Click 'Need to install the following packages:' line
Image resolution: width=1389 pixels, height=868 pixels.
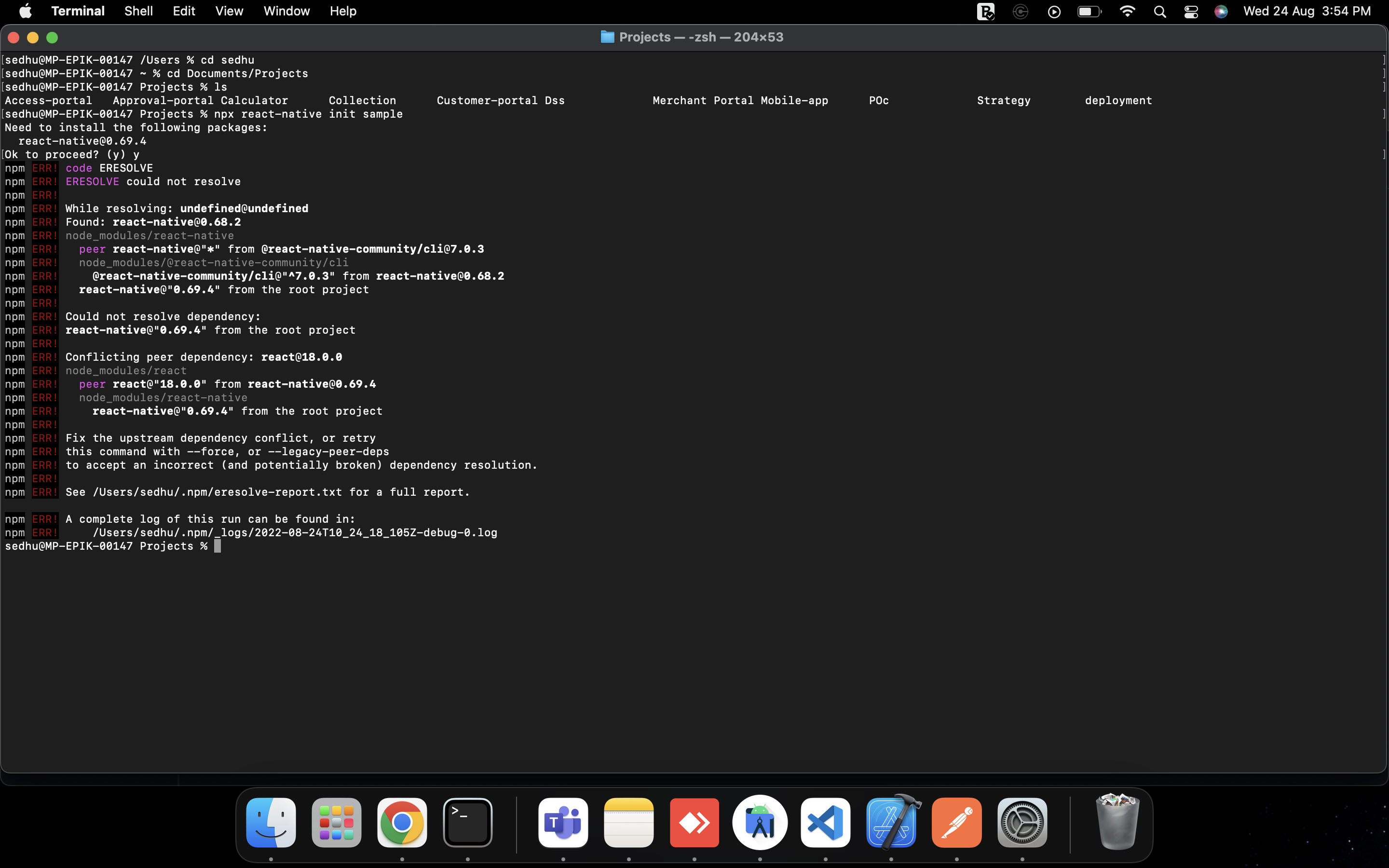click(x=136, y=127)
